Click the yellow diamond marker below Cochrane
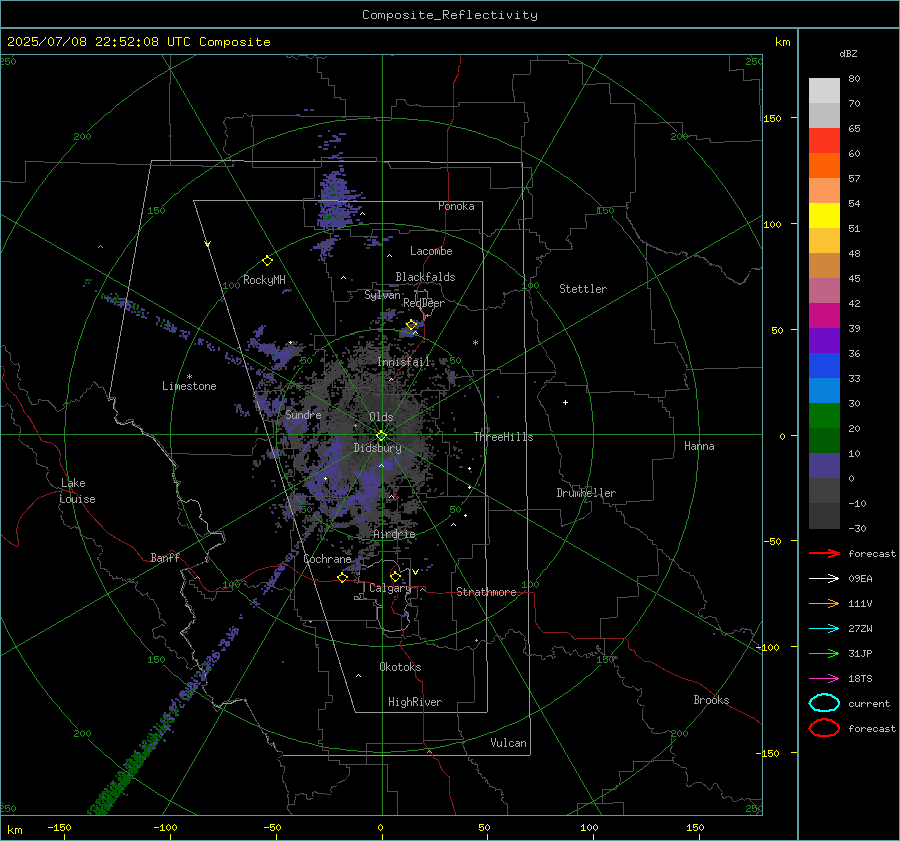 (343, 577)
